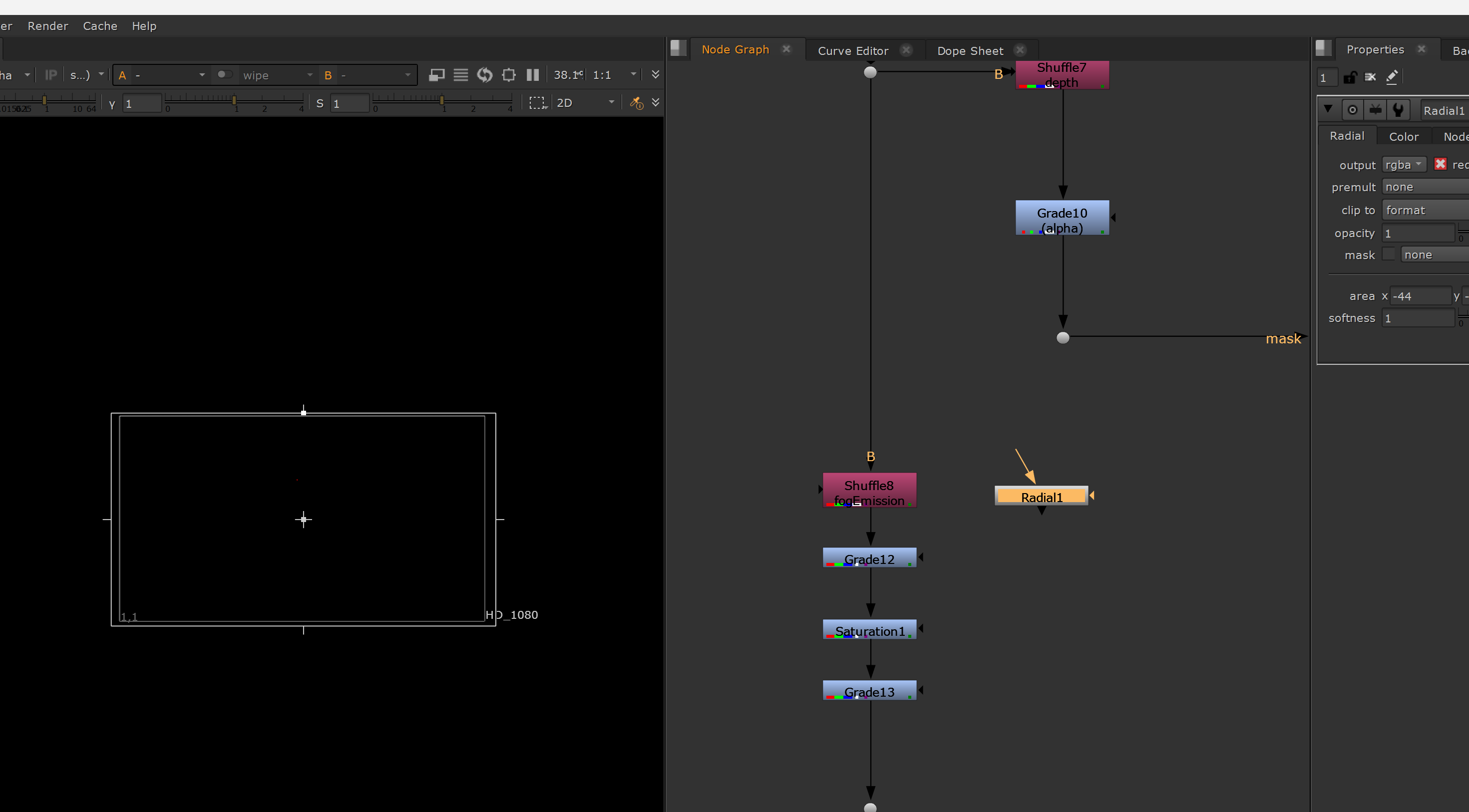This screenshot has height=812, width=1469.
Task: Collapse the Radial1 properties panel
Action: pyautogui.click(x=1328, y=109)
